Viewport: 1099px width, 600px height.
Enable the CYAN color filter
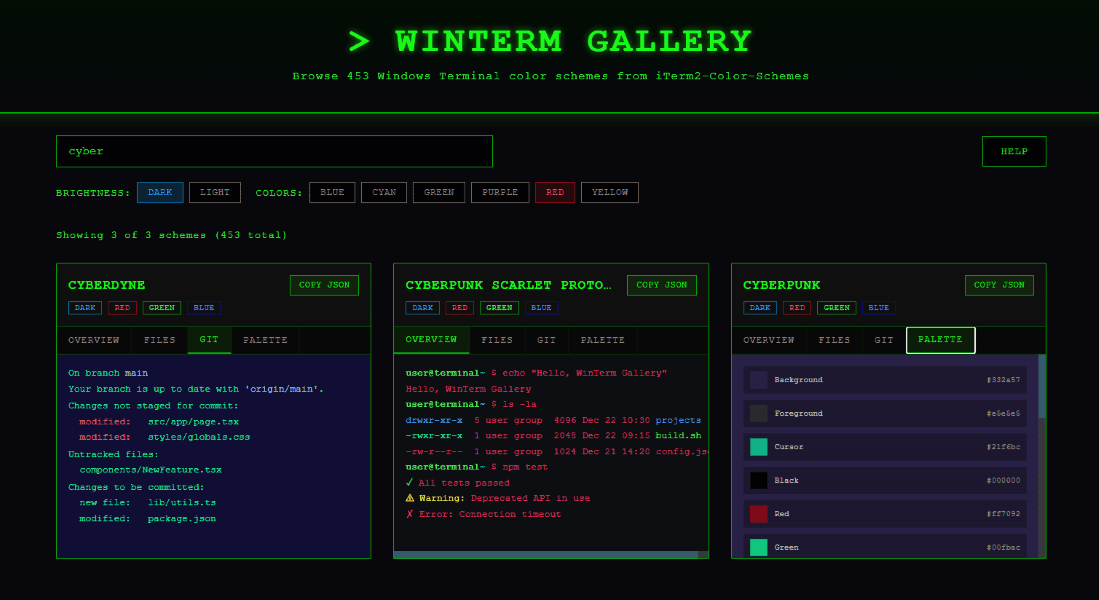(x=383, y=192)
